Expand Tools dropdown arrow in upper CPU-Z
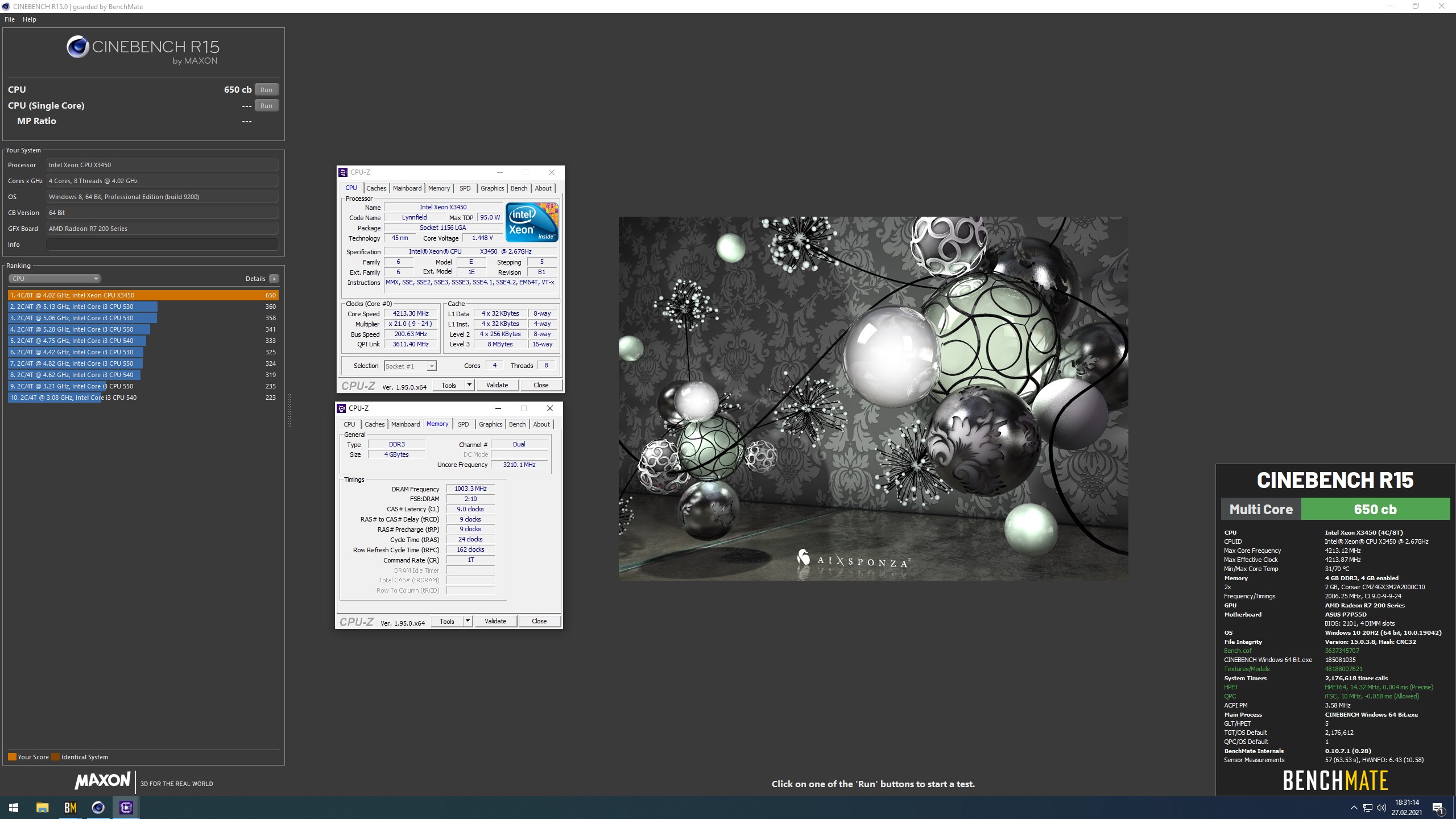This screenshot has width=1456, height=819. coord(469,385)
